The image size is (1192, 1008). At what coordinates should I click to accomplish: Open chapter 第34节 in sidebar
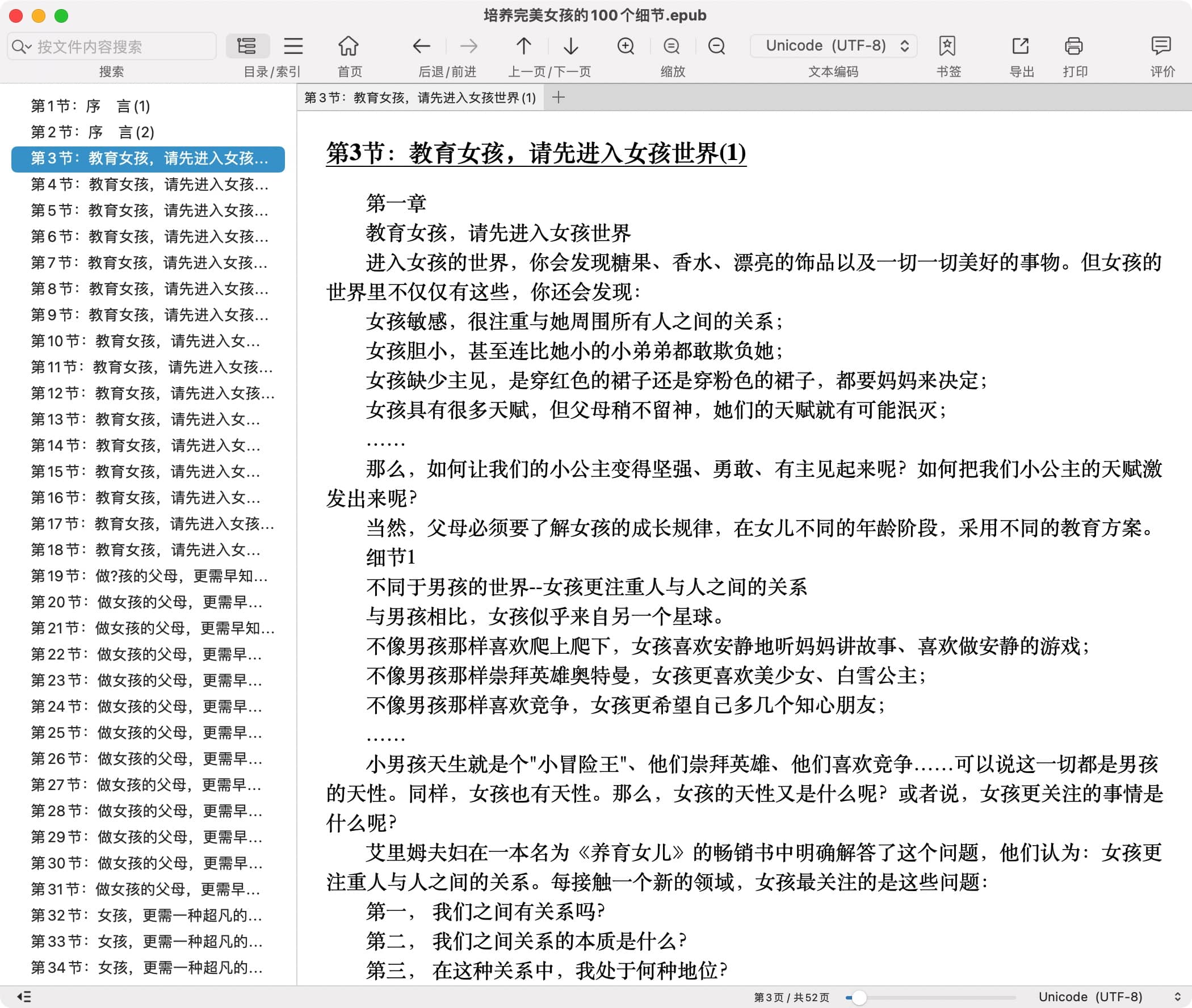pyautogui.click(x=147, y=968)
